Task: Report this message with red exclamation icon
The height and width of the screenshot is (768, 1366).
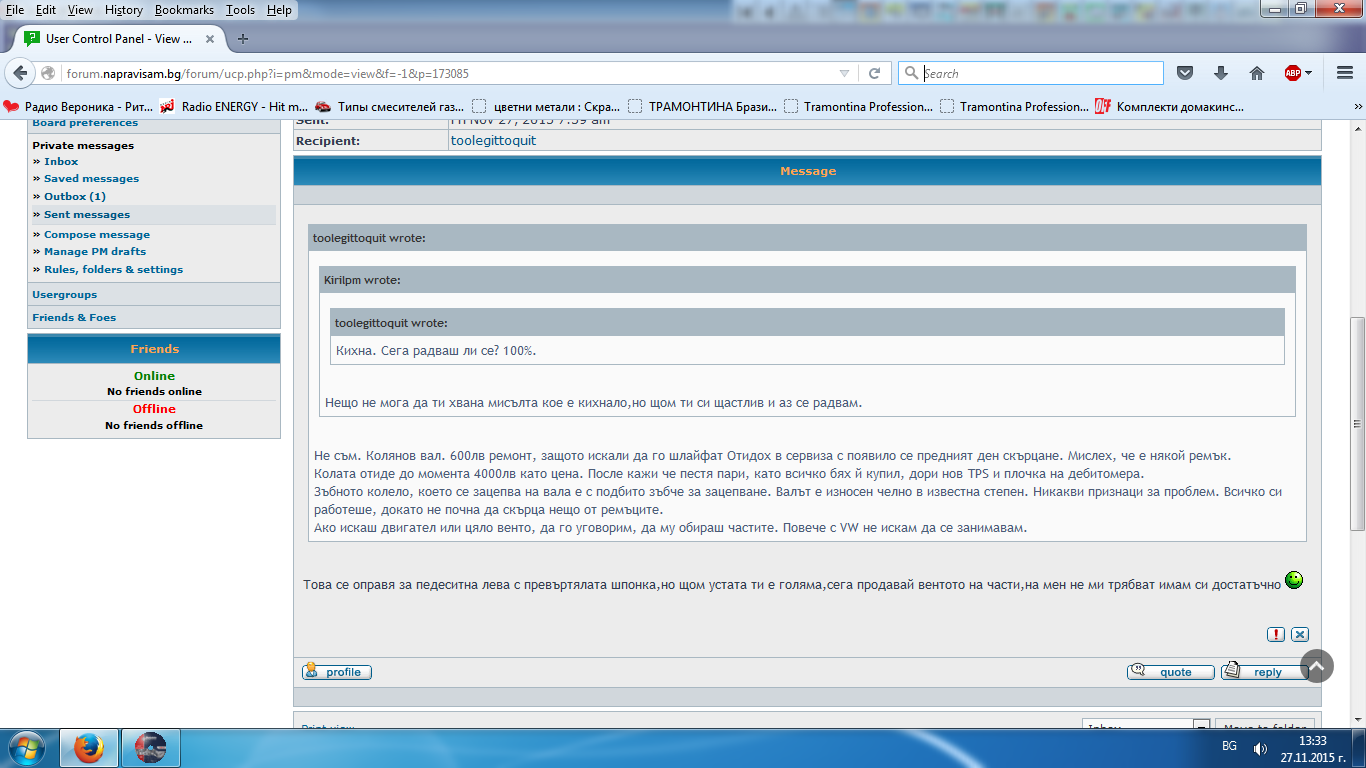Action: coord(1276,634)
